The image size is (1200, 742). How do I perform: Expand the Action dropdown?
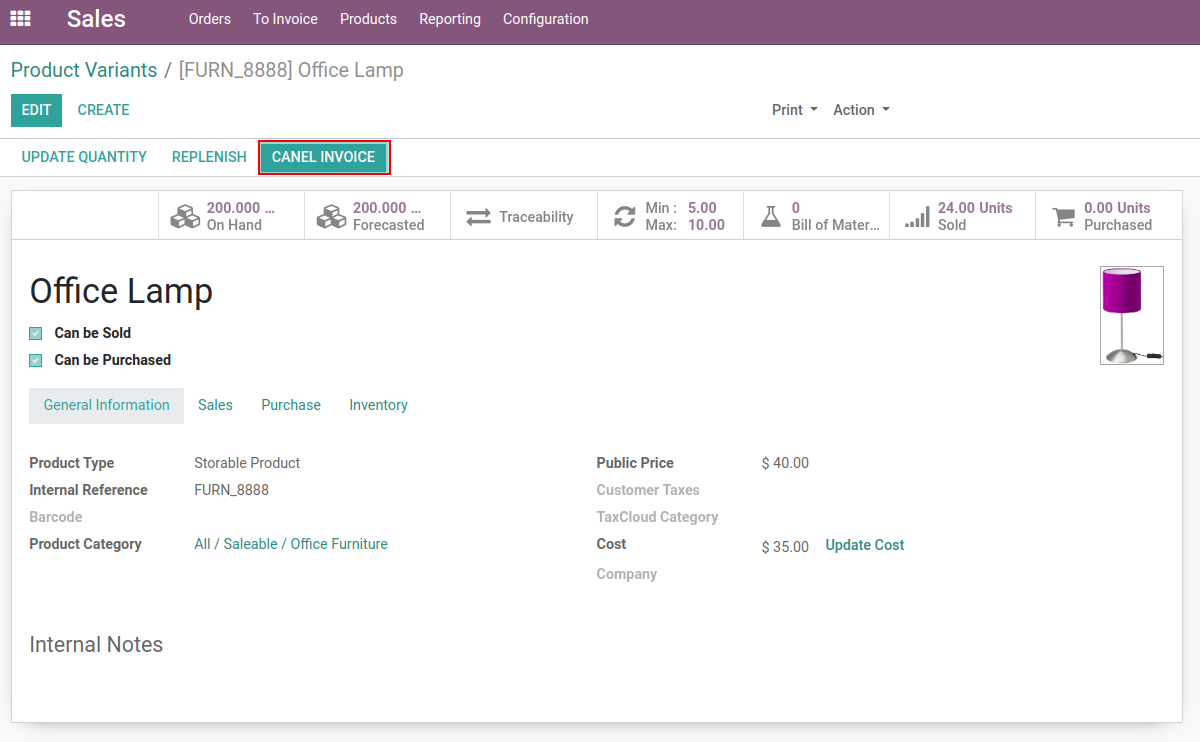(861, 110)
